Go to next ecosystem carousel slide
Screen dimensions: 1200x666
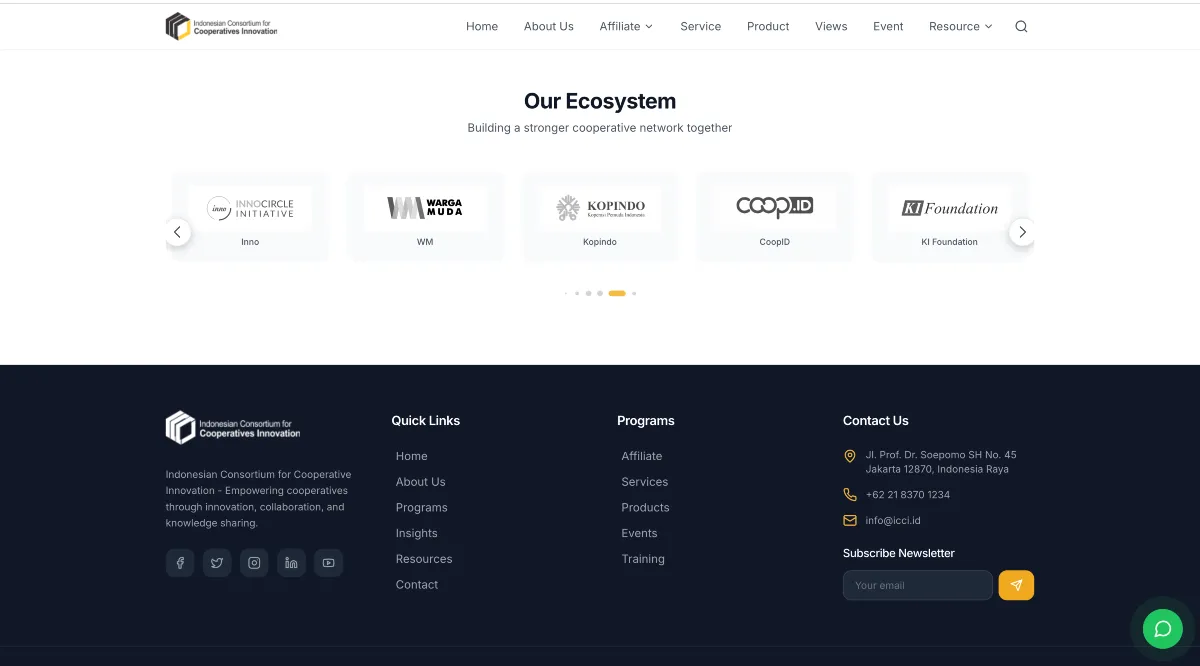[1022, 232]
